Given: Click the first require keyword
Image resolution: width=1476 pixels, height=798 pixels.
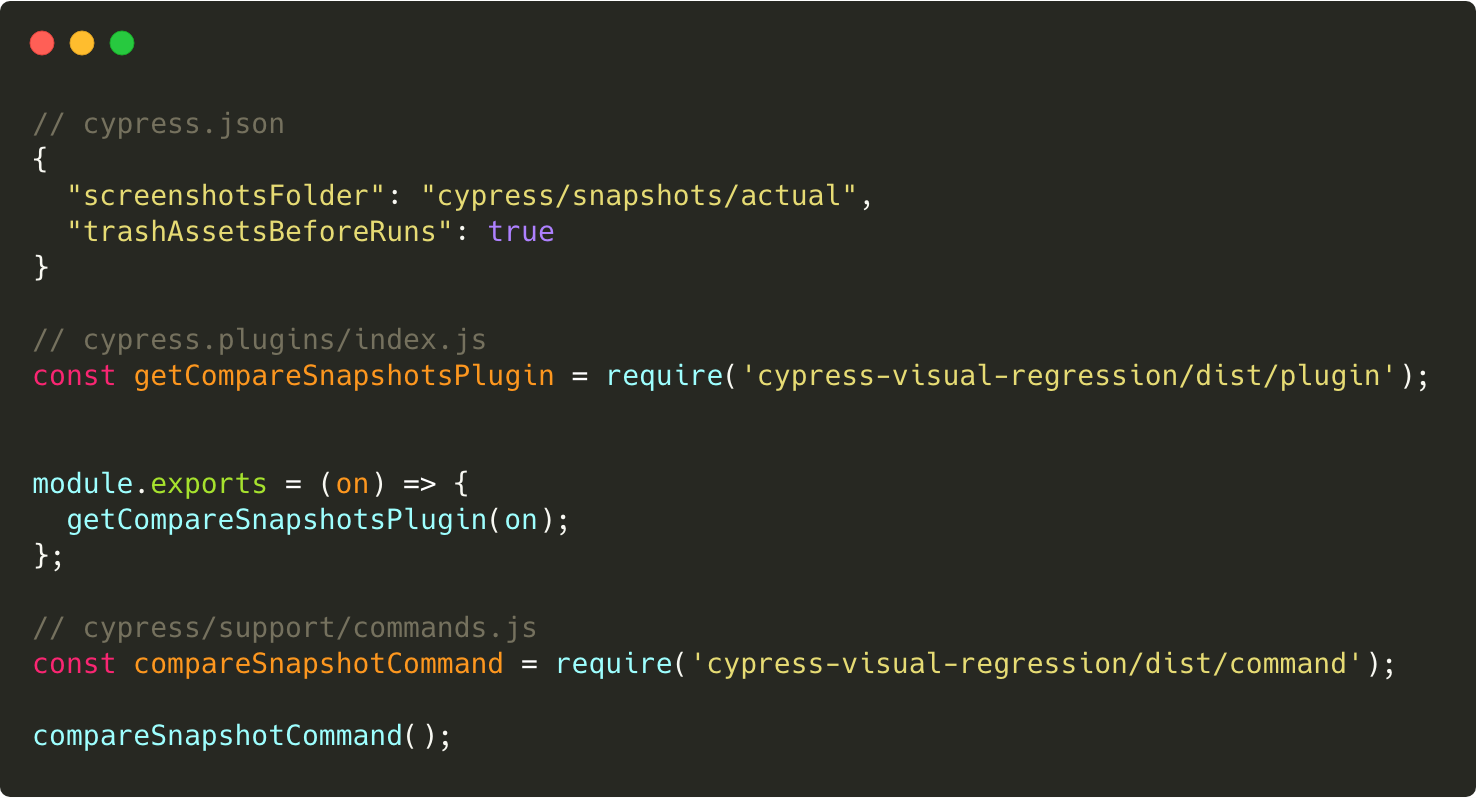Looking at the screenshot, I should coord(664,375).
